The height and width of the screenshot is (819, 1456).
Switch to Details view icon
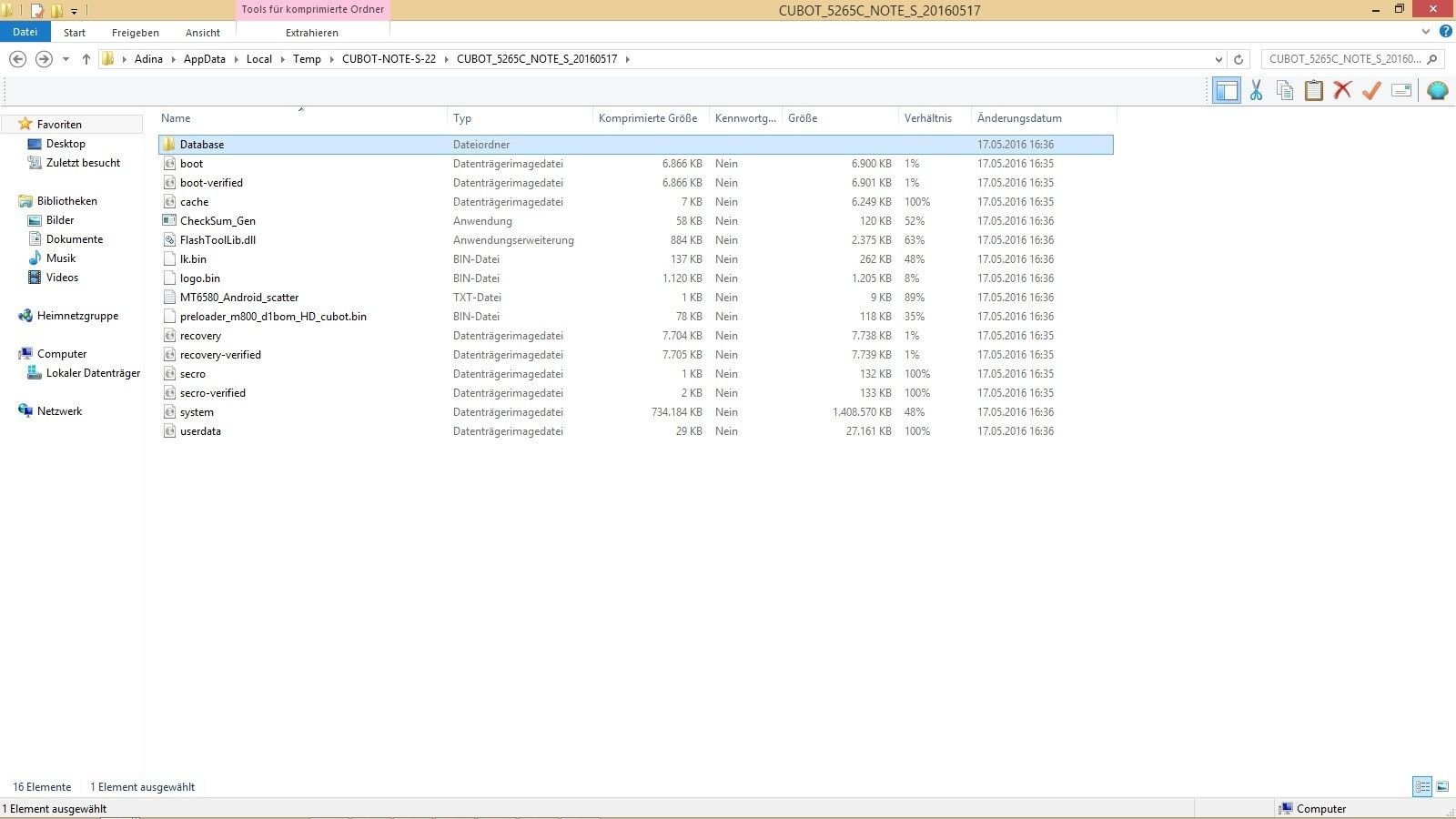tap(1422, 787)
